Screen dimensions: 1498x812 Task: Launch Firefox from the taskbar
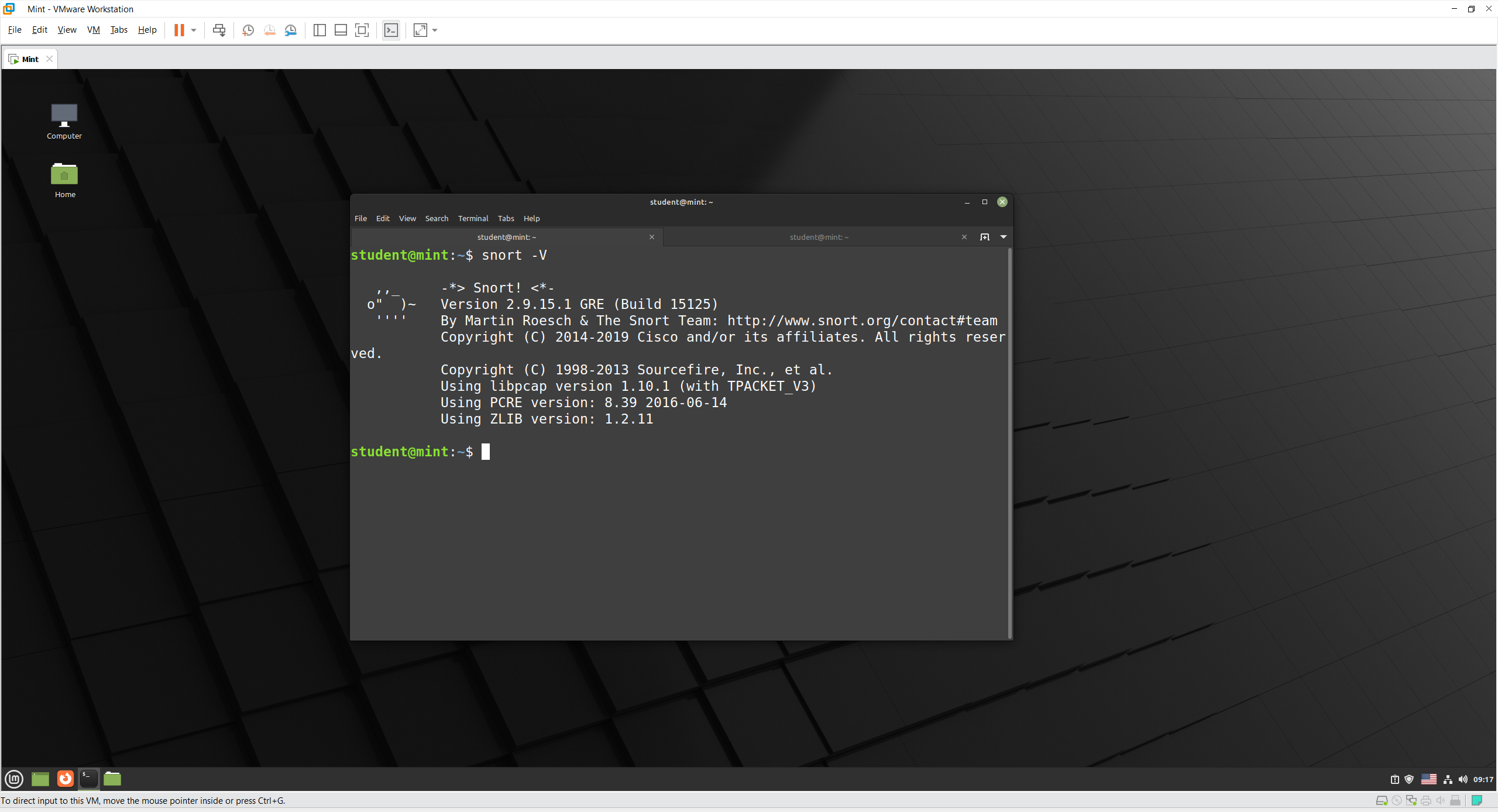[65, 779]
